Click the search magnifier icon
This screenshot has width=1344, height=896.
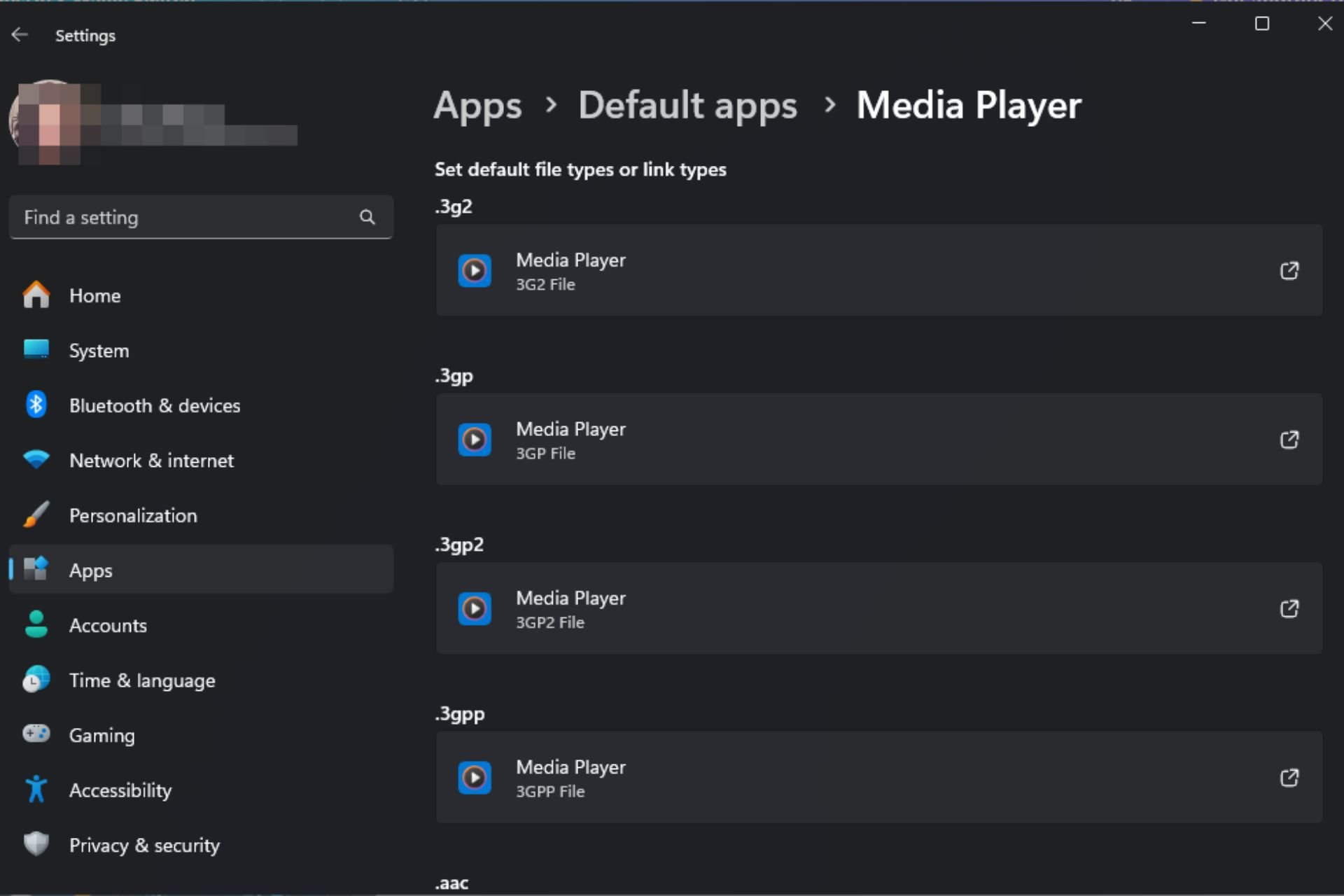click(x=367, y=218)
